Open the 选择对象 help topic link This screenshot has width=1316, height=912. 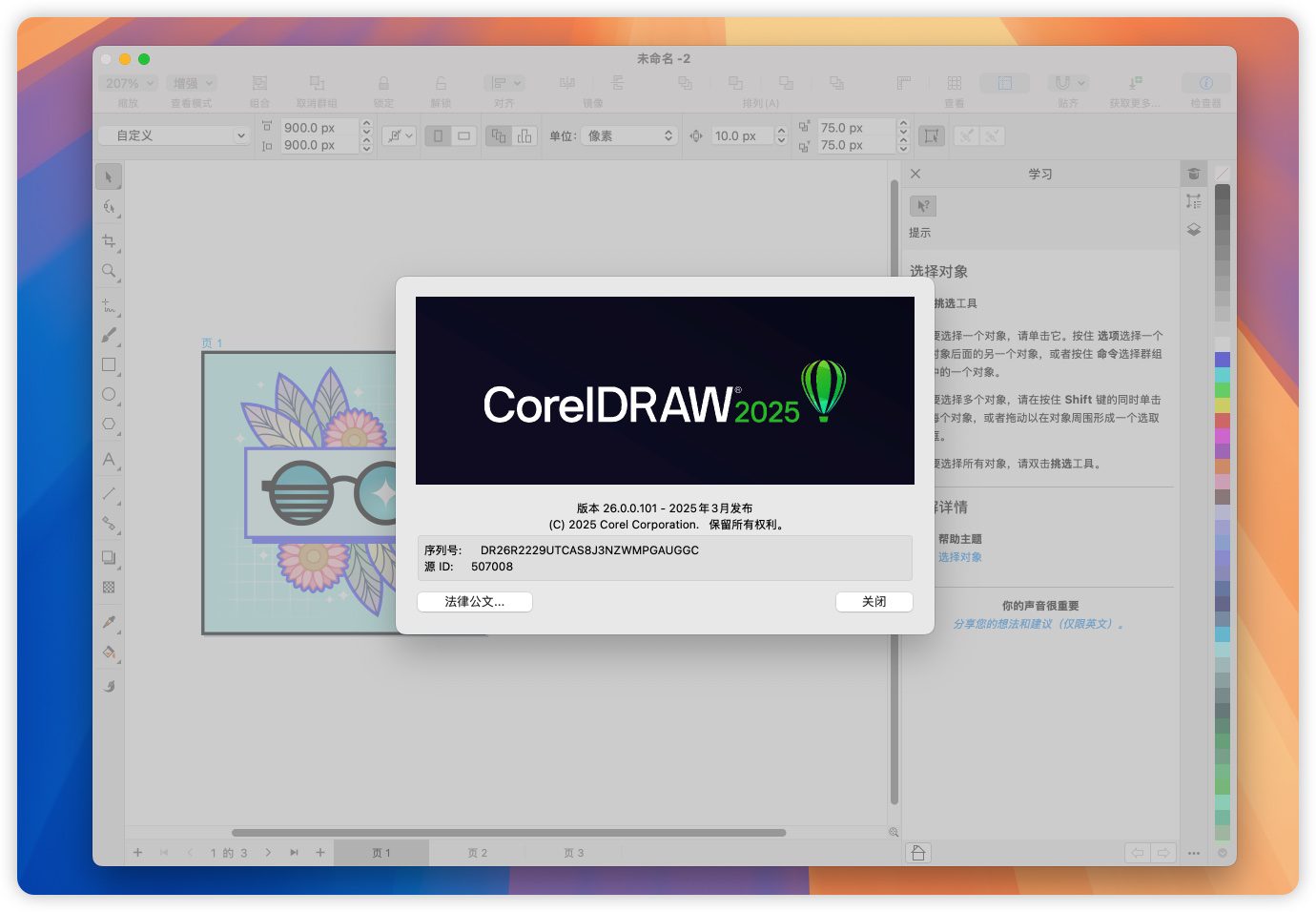[x=959, y=557]
